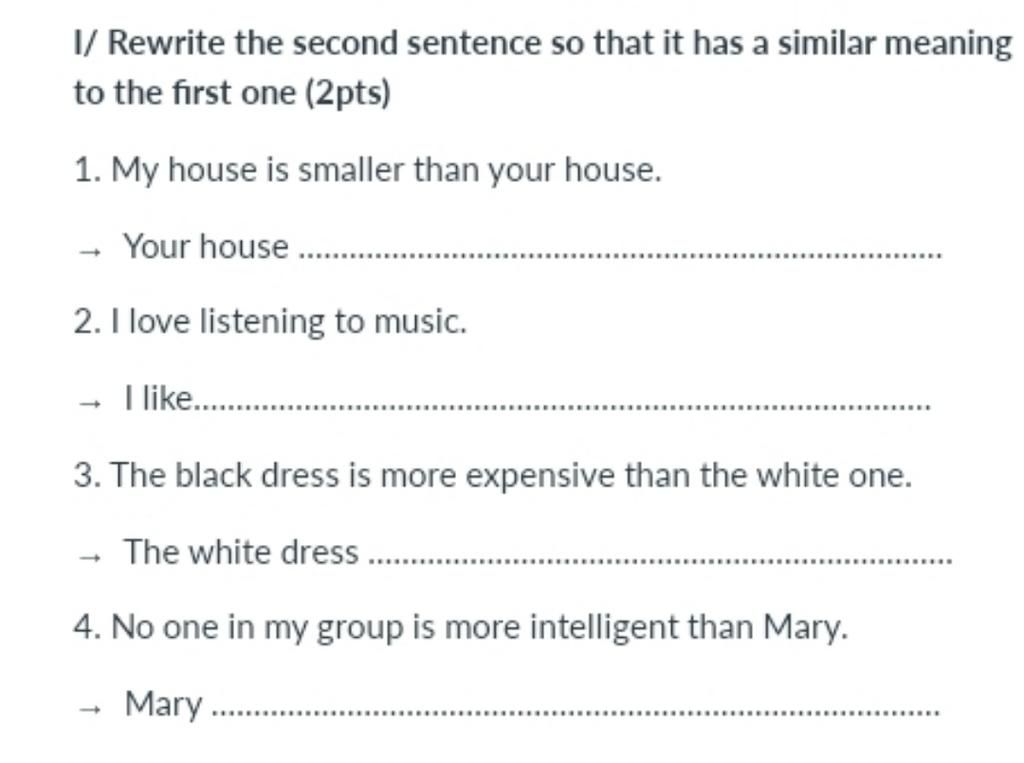This screenshot has width=1024, height=763.
Task: Click the '(2pts)' score label
Action: point(348,92)
